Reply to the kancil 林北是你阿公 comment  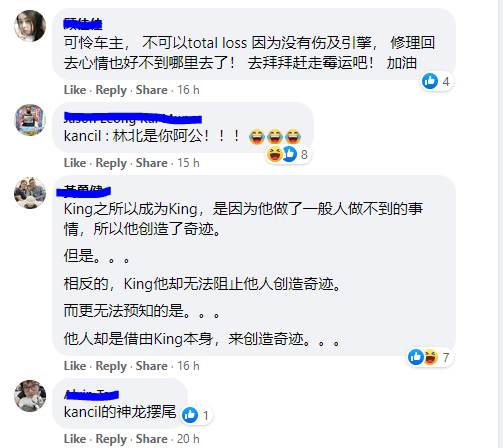coord(111,163)
